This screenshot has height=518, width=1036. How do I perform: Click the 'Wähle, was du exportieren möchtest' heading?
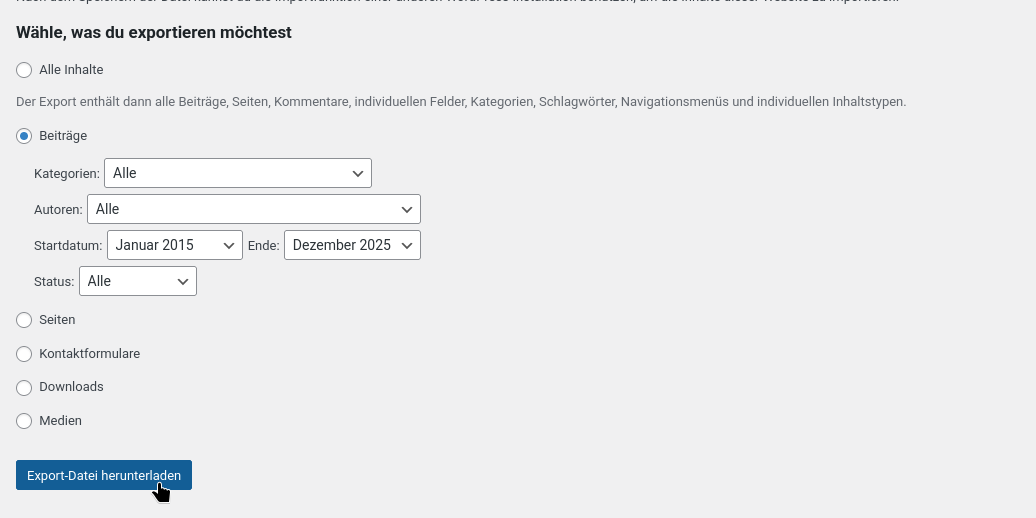154,32
